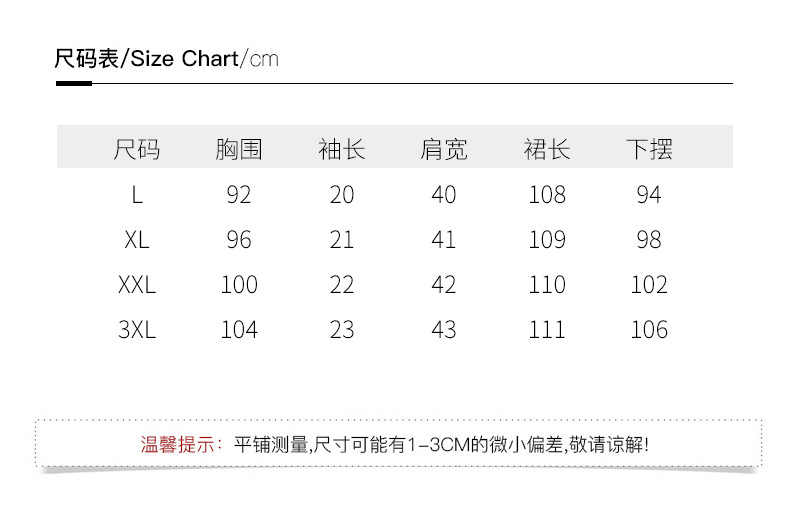Viewport: 790px width, 510px height.
Task: Click skirt length value 108
Action: pyautogui.click(x=547, y=195)
